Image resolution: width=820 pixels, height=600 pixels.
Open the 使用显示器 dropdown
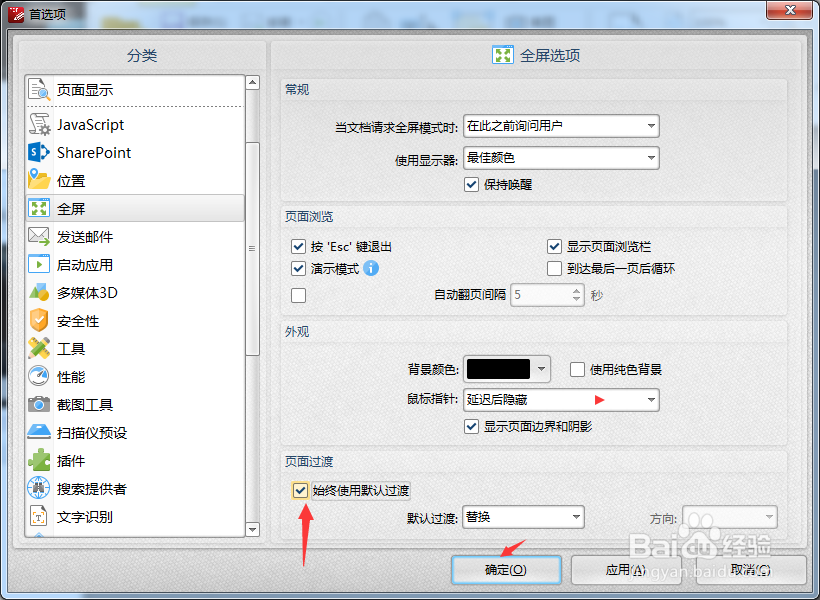561,158
